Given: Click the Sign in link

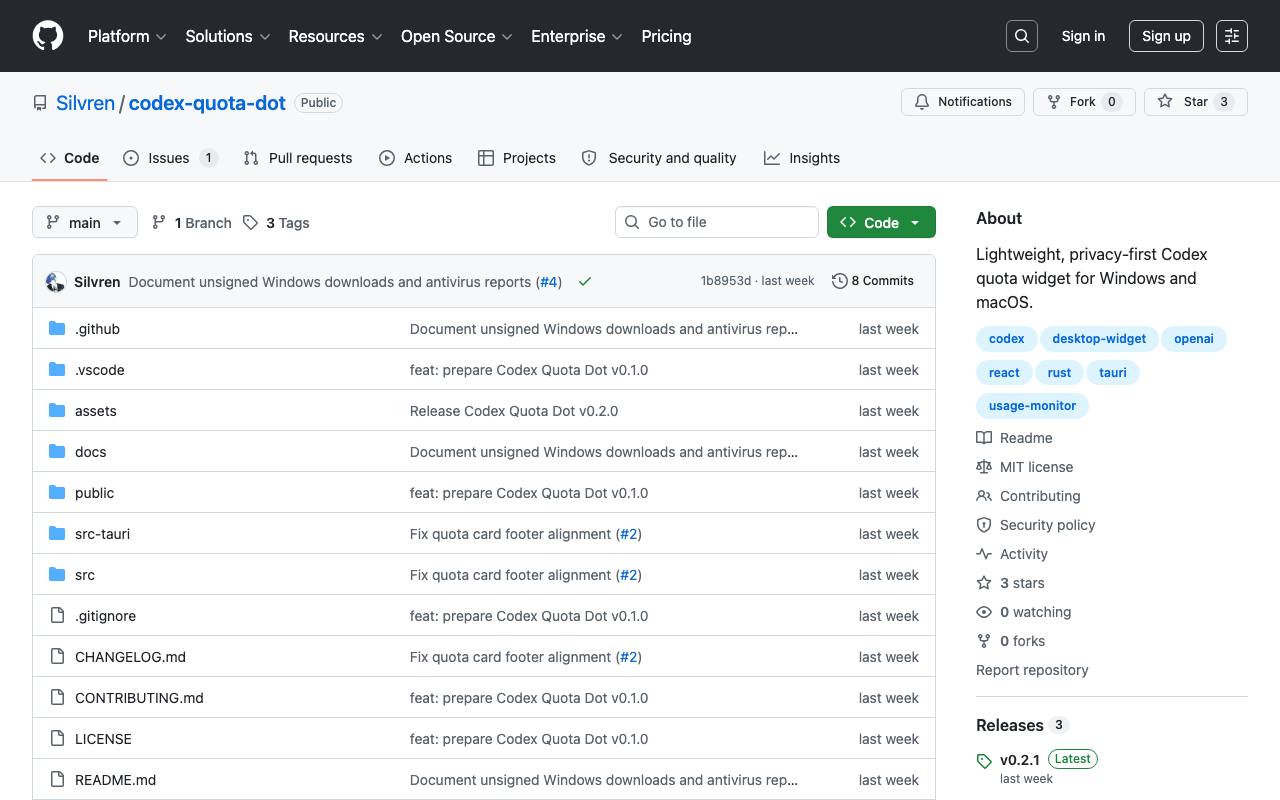Looking at the screenshot, I should click(x=1083, y=36).
